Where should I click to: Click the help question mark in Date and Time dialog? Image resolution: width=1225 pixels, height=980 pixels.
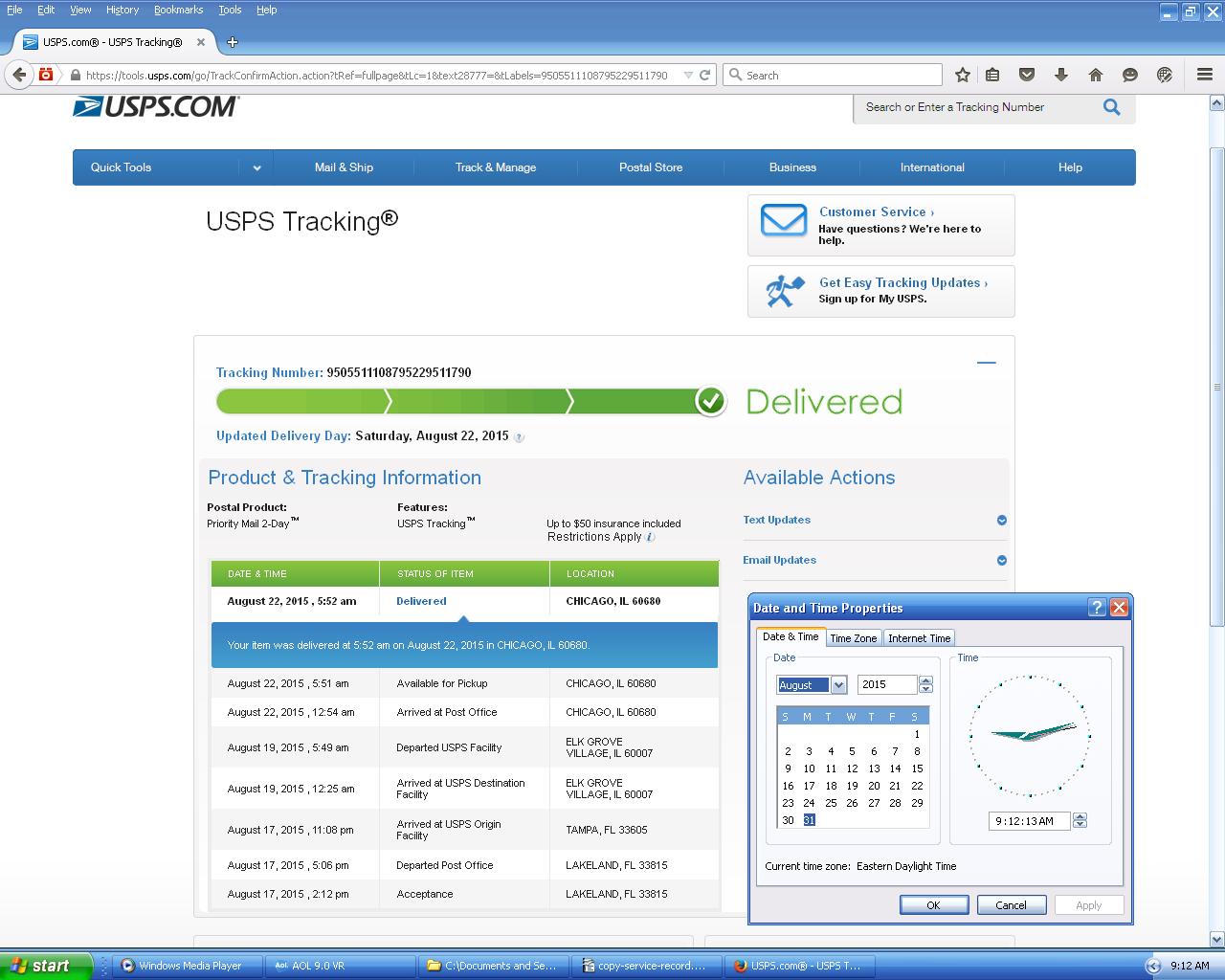tap(1098, 607)
